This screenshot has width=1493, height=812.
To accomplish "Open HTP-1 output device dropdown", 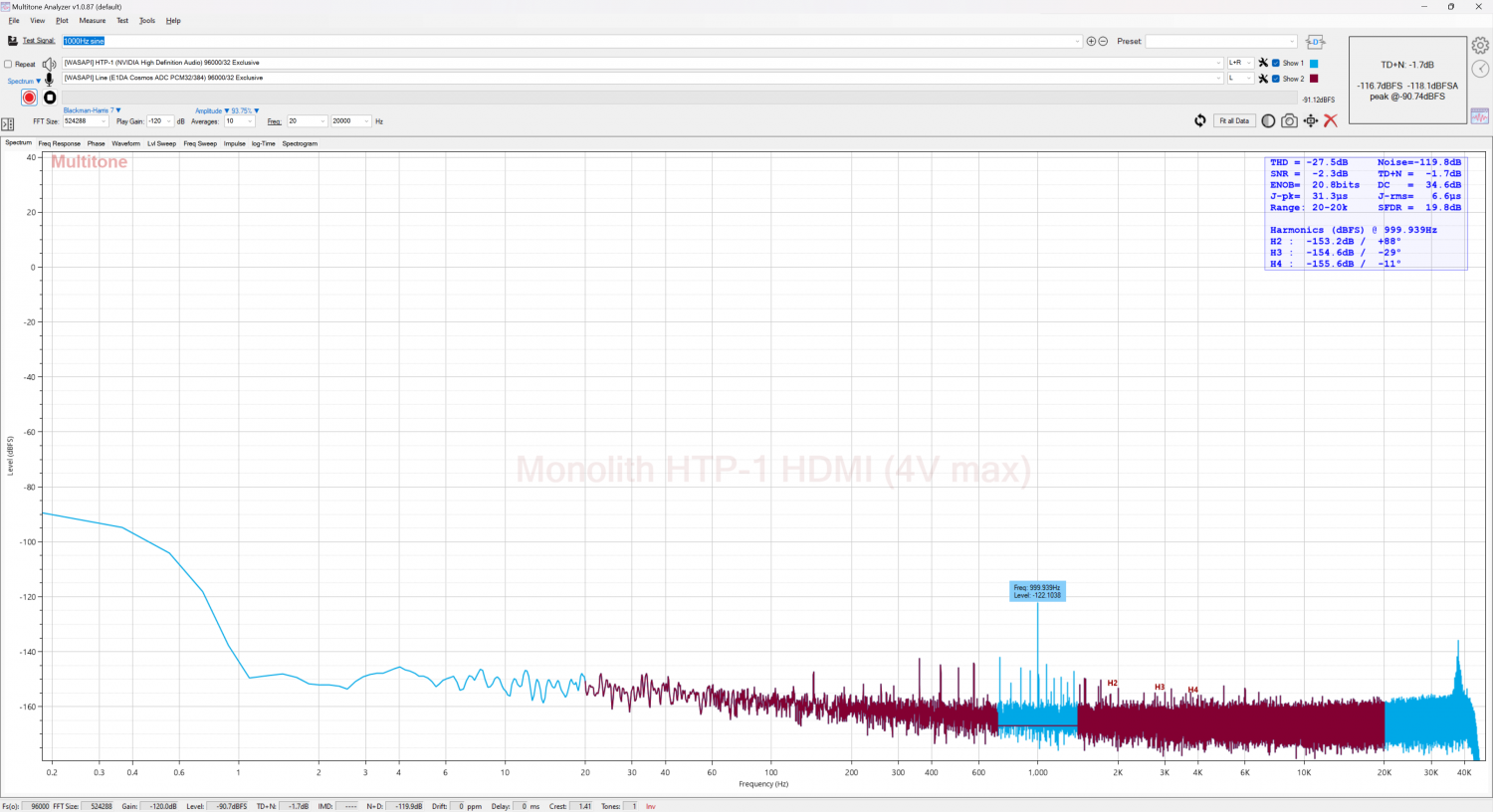I will point(1218,63).
